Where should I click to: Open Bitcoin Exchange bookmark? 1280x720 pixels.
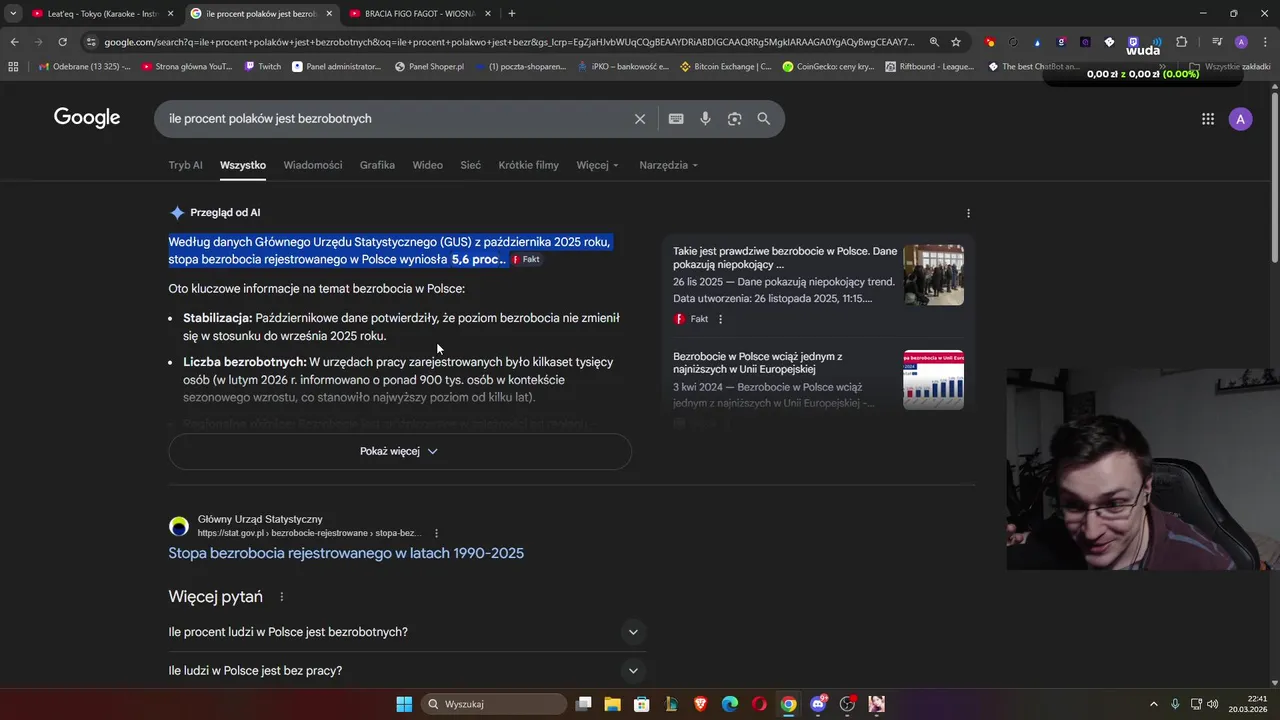click(x=725, y=66)
